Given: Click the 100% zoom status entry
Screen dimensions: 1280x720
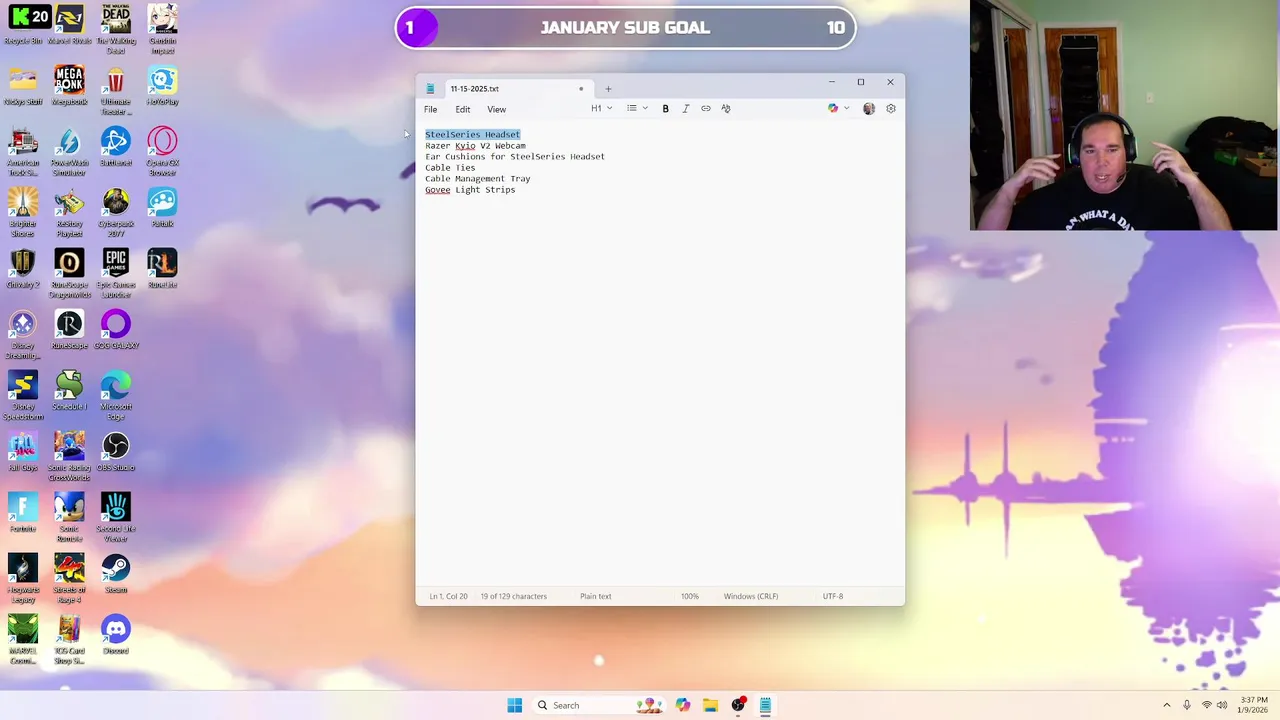Looking at the screenshot, I should point(690,596).
